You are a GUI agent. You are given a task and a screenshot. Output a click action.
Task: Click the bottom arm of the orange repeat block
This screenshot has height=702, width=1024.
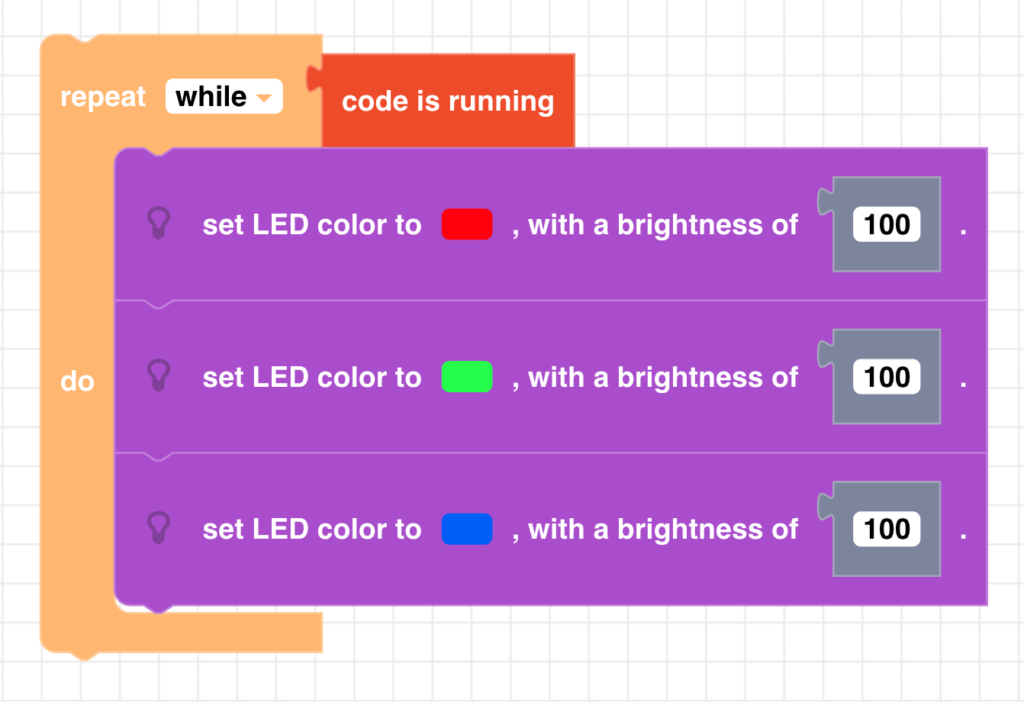[x=200, y=632]
